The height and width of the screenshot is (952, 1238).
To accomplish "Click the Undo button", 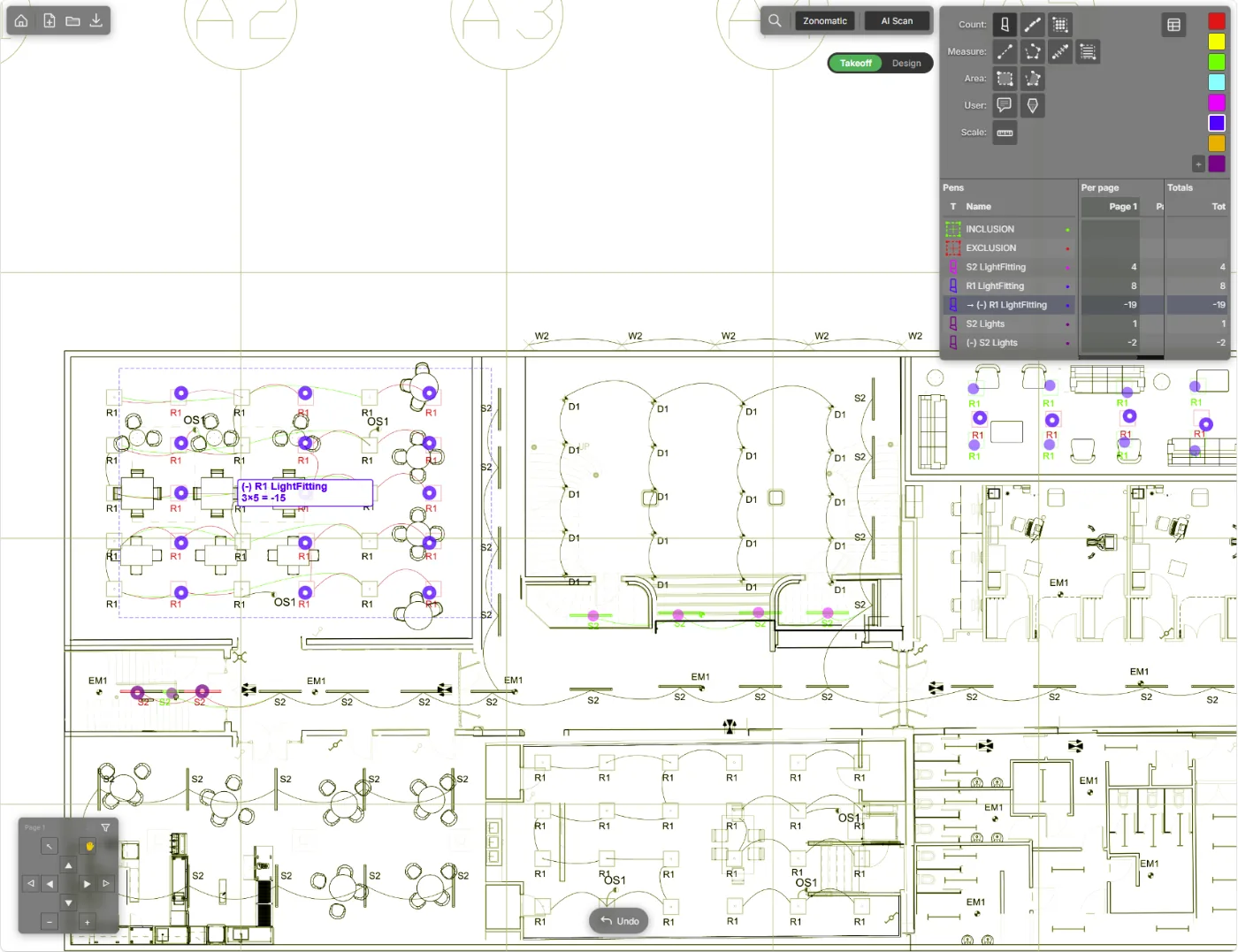I will (620, 921).
